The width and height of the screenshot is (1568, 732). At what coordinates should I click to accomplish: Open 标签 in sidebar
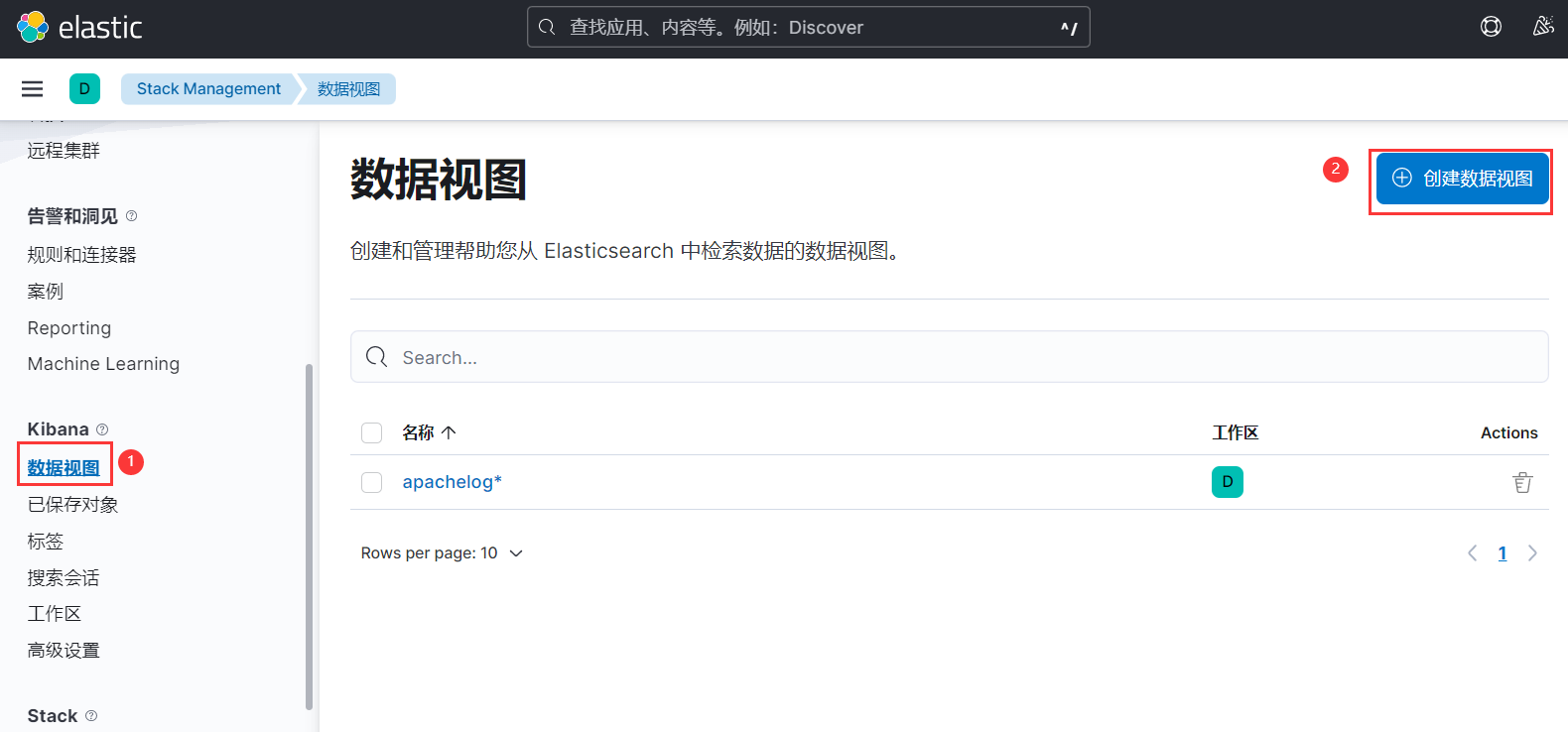46,542
